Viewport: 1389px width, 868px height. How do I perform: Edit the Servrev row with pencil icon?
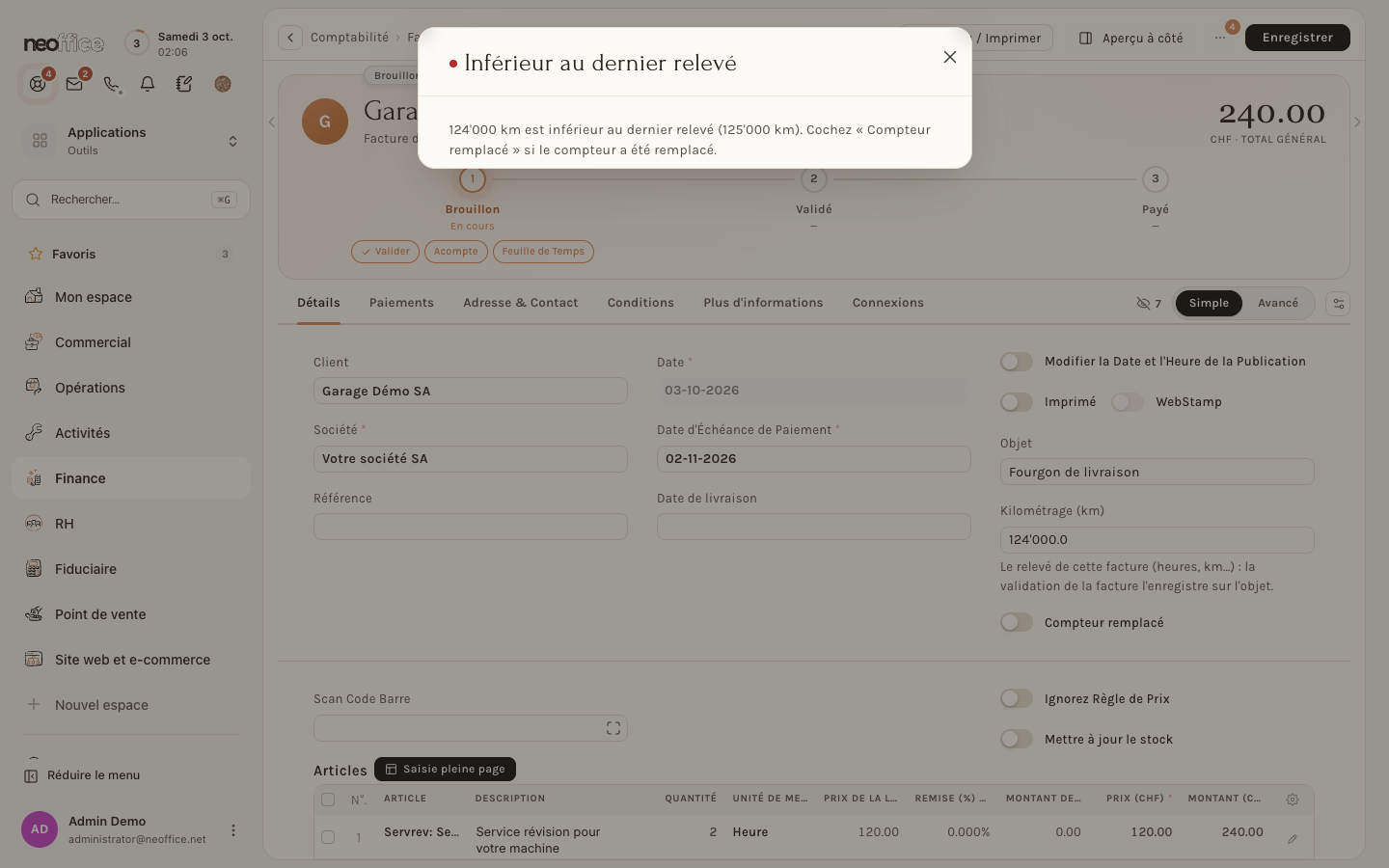click(1293, 839)
